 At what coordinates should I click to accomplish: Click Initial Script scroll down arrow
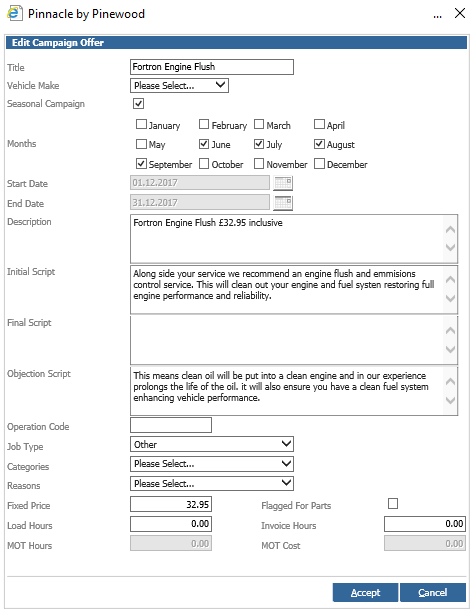point(450,298)
